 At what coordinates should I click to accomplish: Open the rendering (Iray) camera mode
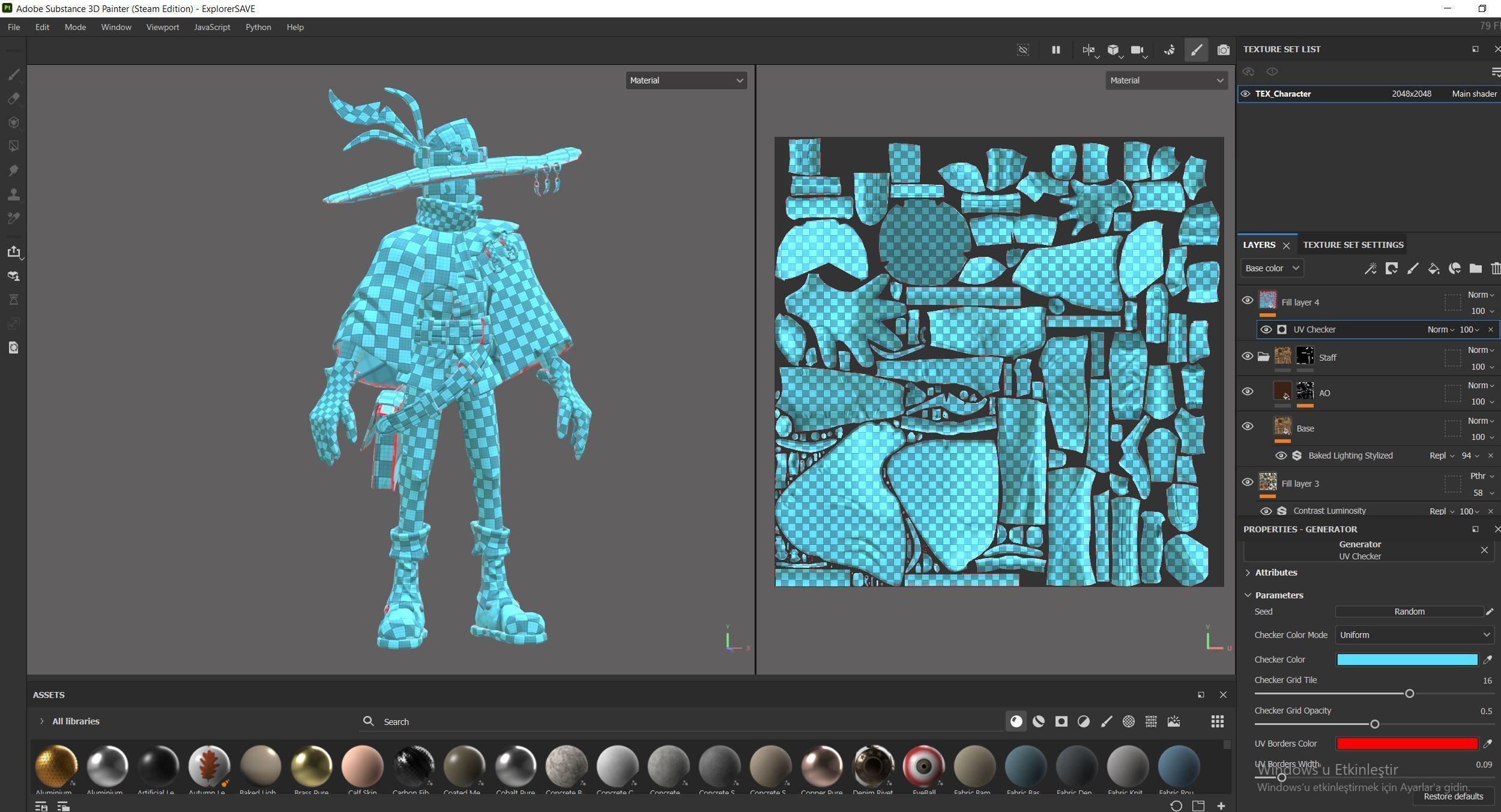[1222, 50]
